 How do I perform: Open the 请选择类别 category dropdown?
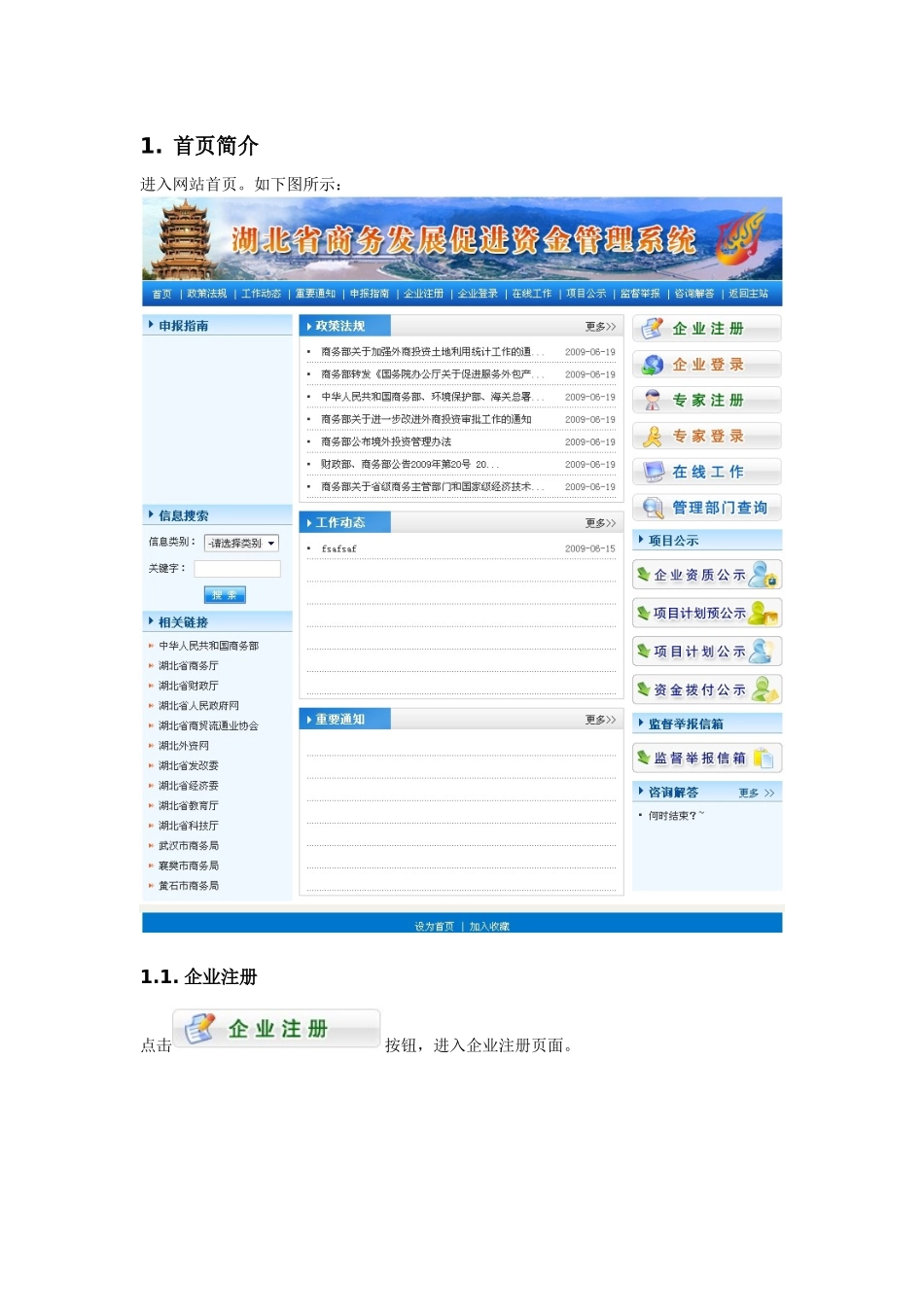point(241,544)
